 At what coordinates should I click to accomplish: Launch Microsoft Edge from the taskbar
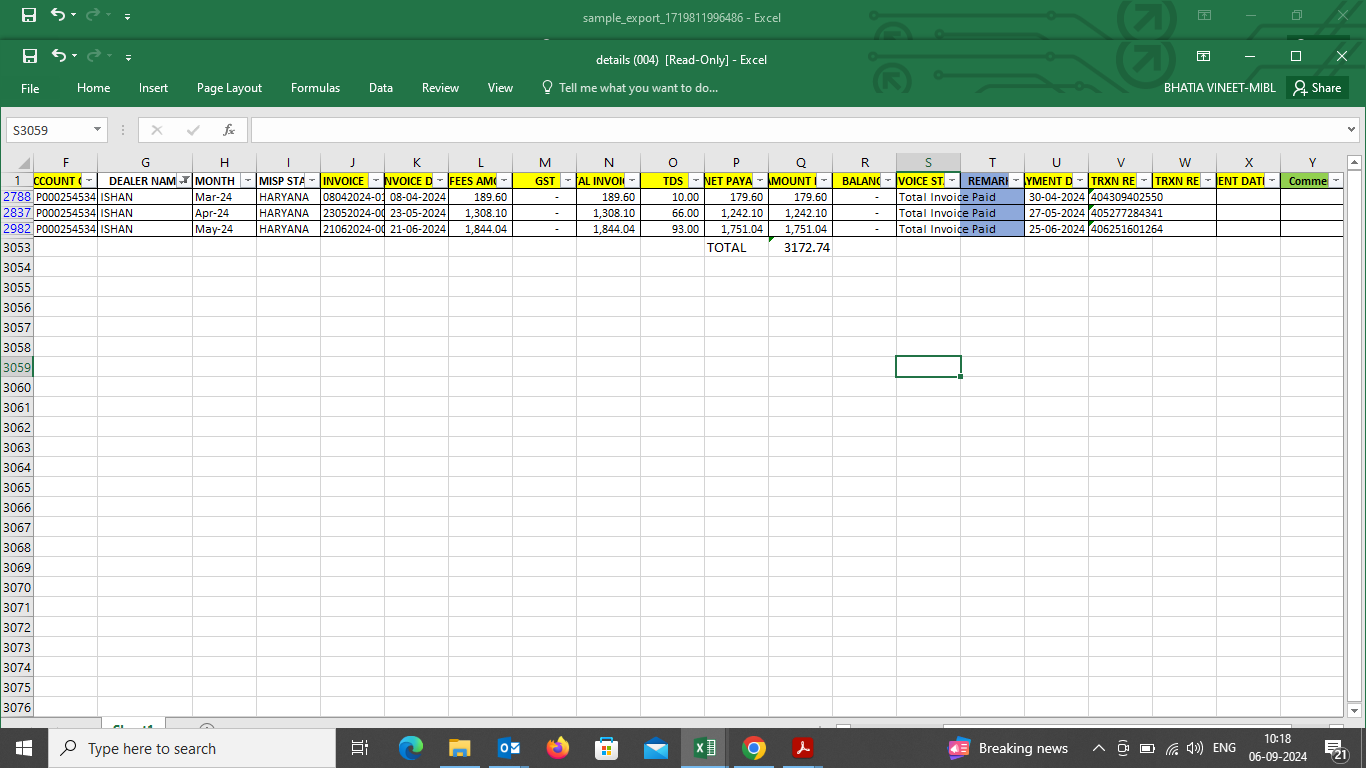click(411, 748)
